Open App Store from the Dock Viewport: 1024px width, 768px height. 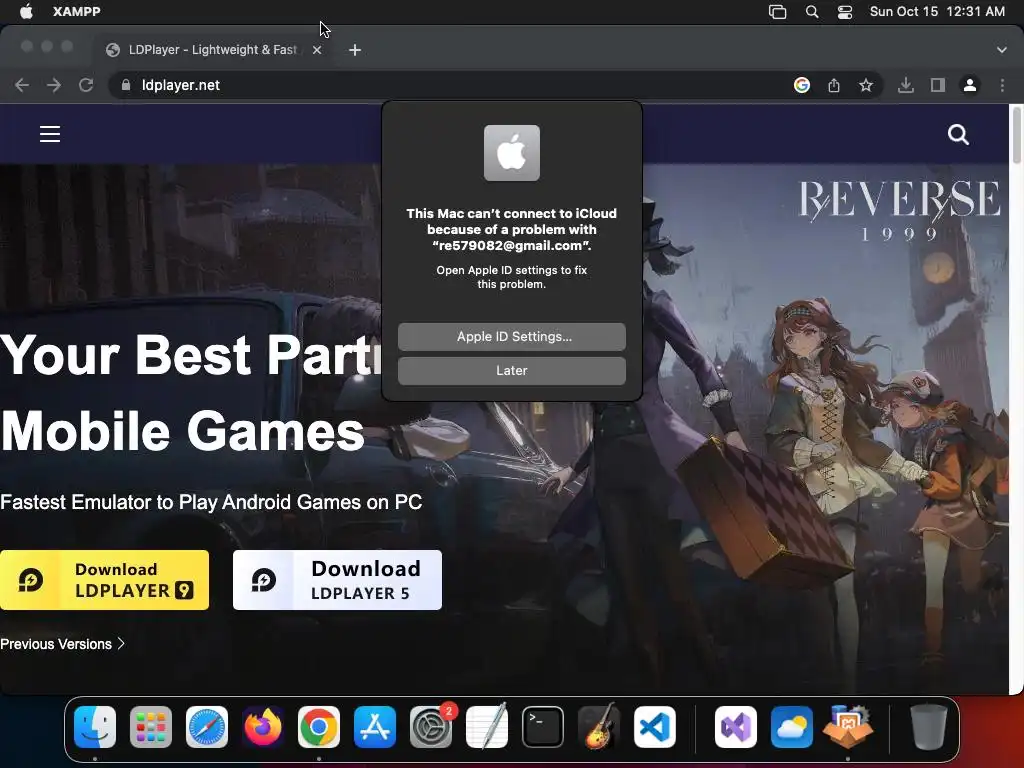pos(375,727)
